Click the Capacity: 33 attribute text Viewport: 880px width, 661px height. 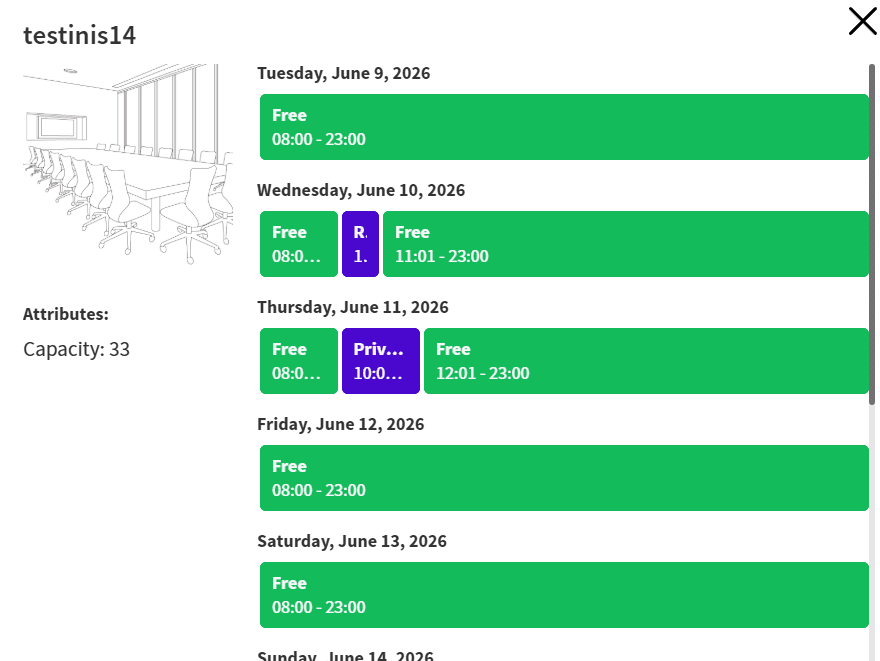point(76,350)
